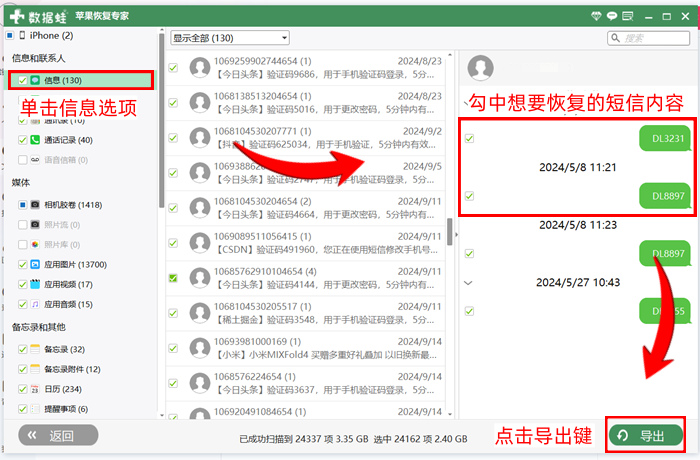Uncheck the 备忘录 (32) checkbox
Screen dimensions: 700x460
coord(22,349)
